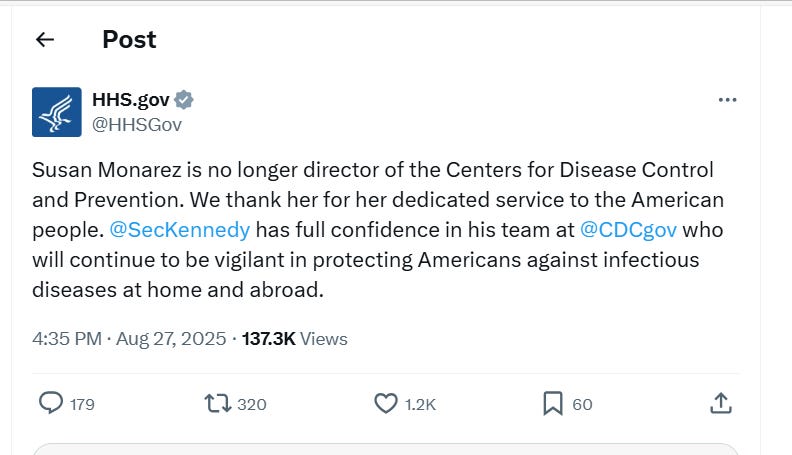
Task: Go back using the left arrow
Action: (44, 40)
